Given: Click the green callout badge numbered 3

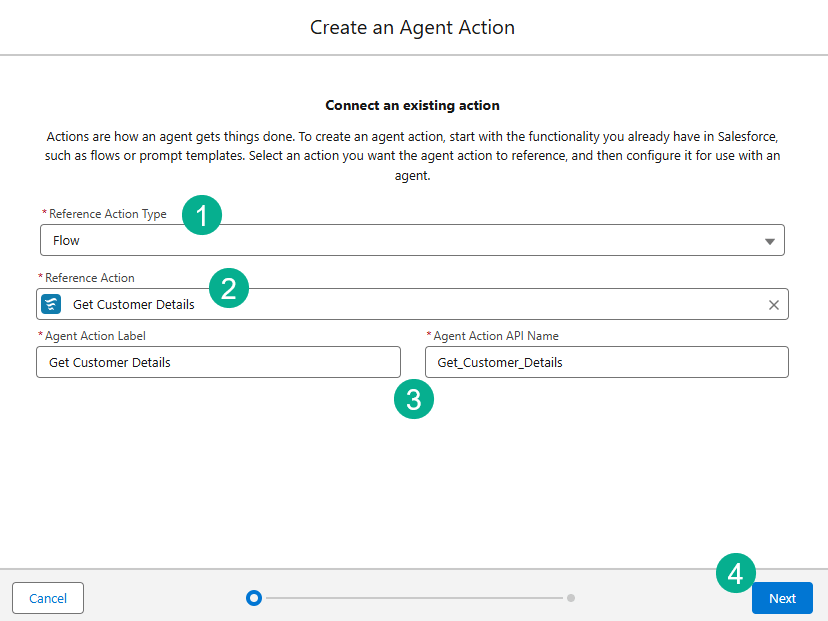Looking at the screenshot, I should coord(414,400).
